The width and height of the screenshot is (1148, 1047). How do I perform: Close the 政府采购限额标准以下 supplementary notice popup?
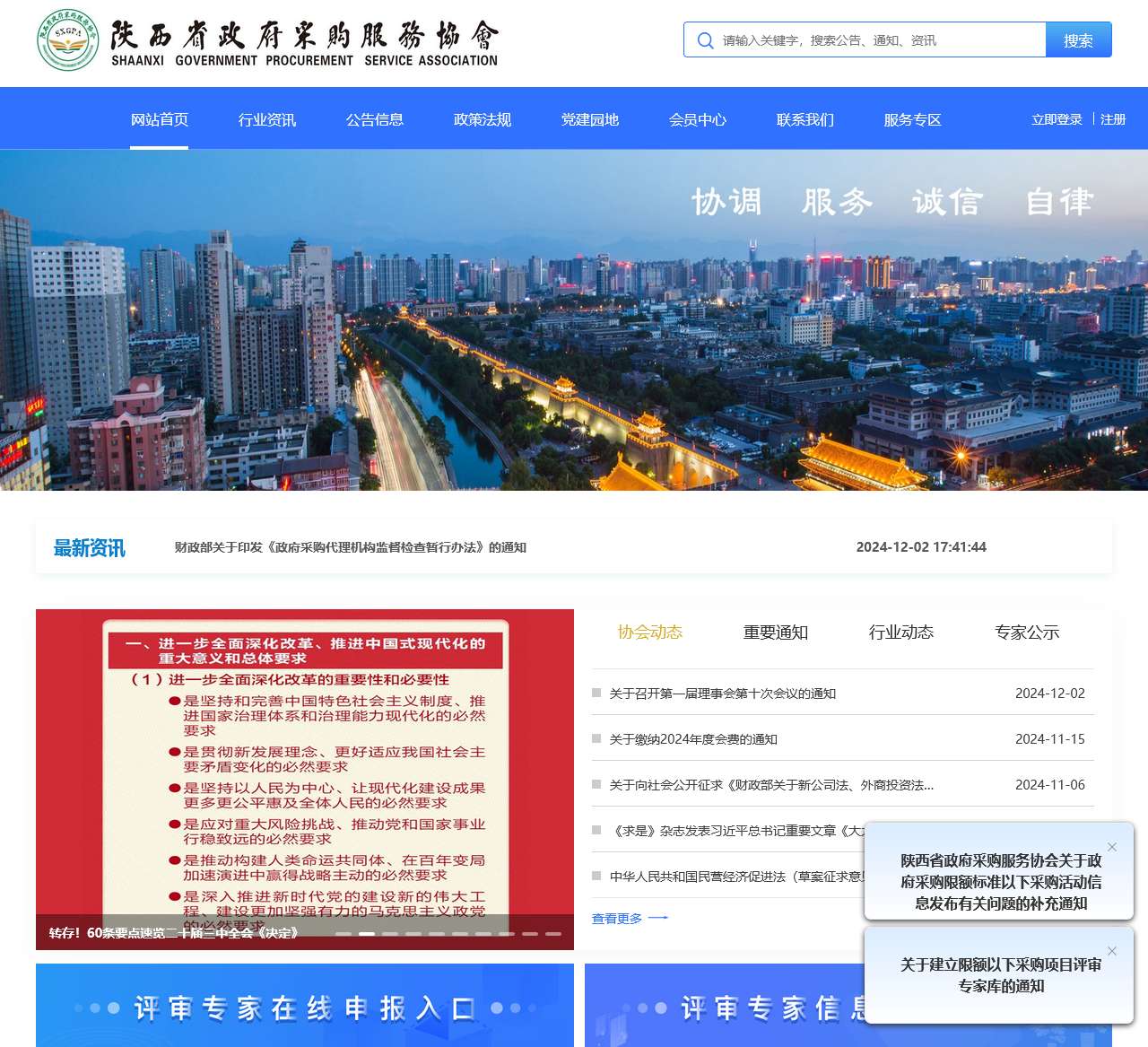pyautogui.click(x=1112, y=847)
